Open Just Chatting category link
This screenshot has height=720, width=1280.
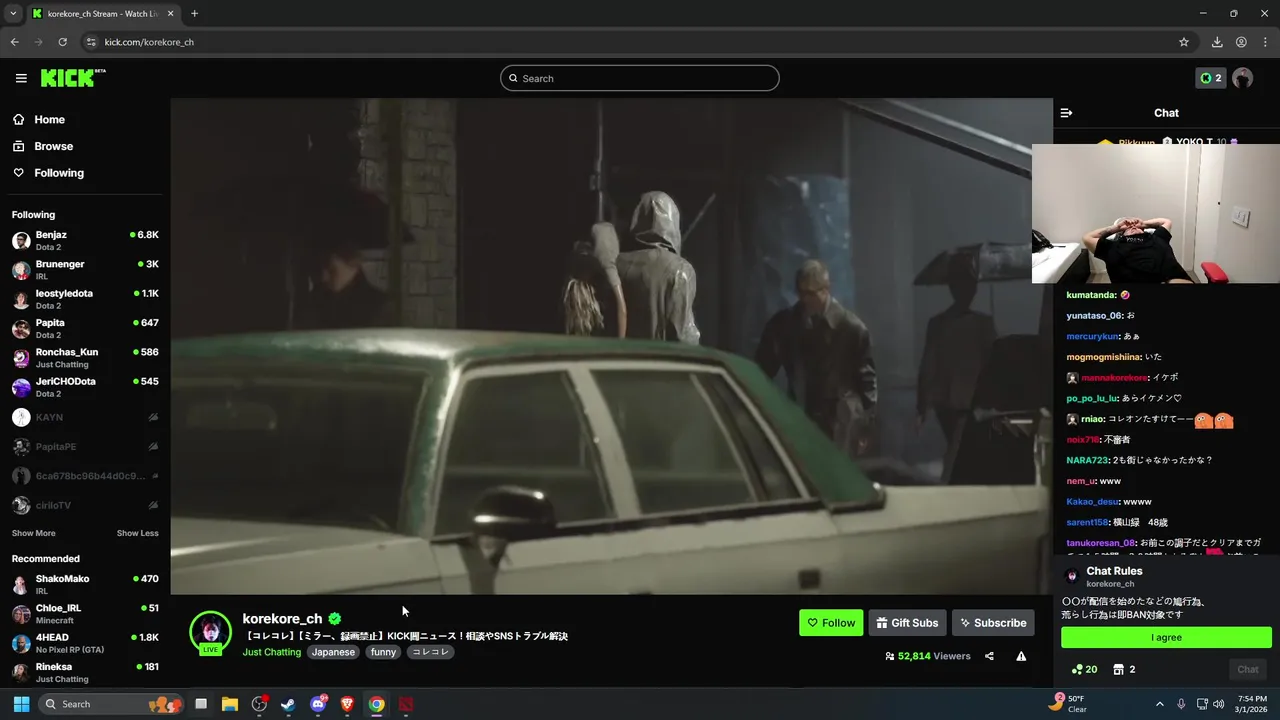[271, 652]
